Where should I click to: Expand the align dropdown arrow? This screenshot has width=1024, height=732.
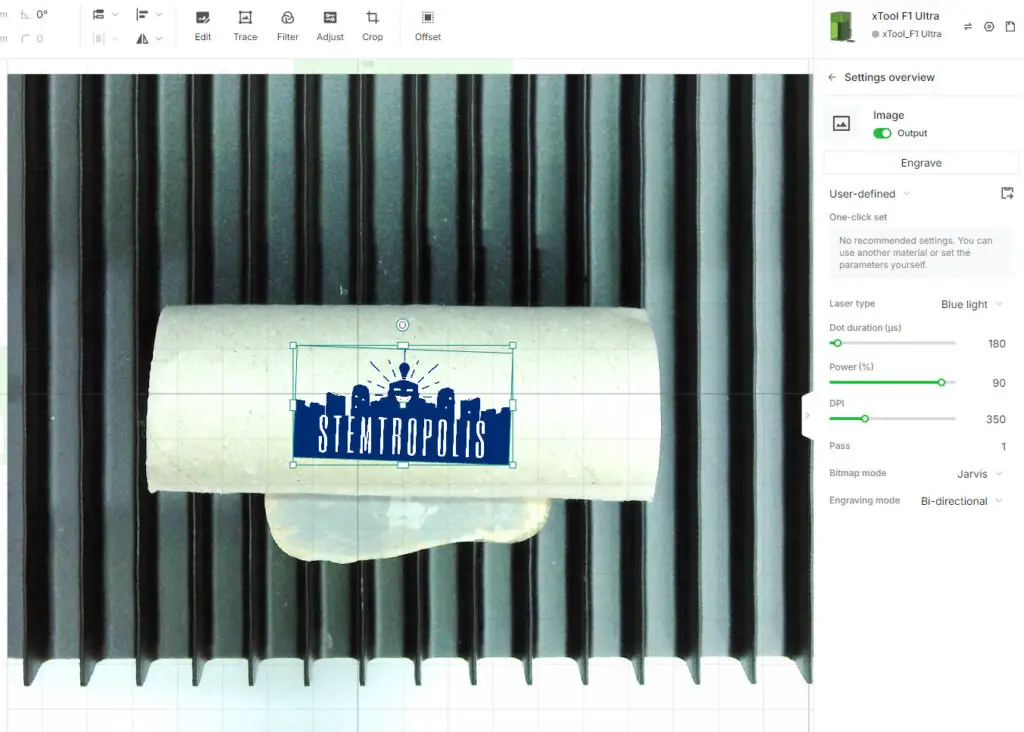click(x=159, y=14)
